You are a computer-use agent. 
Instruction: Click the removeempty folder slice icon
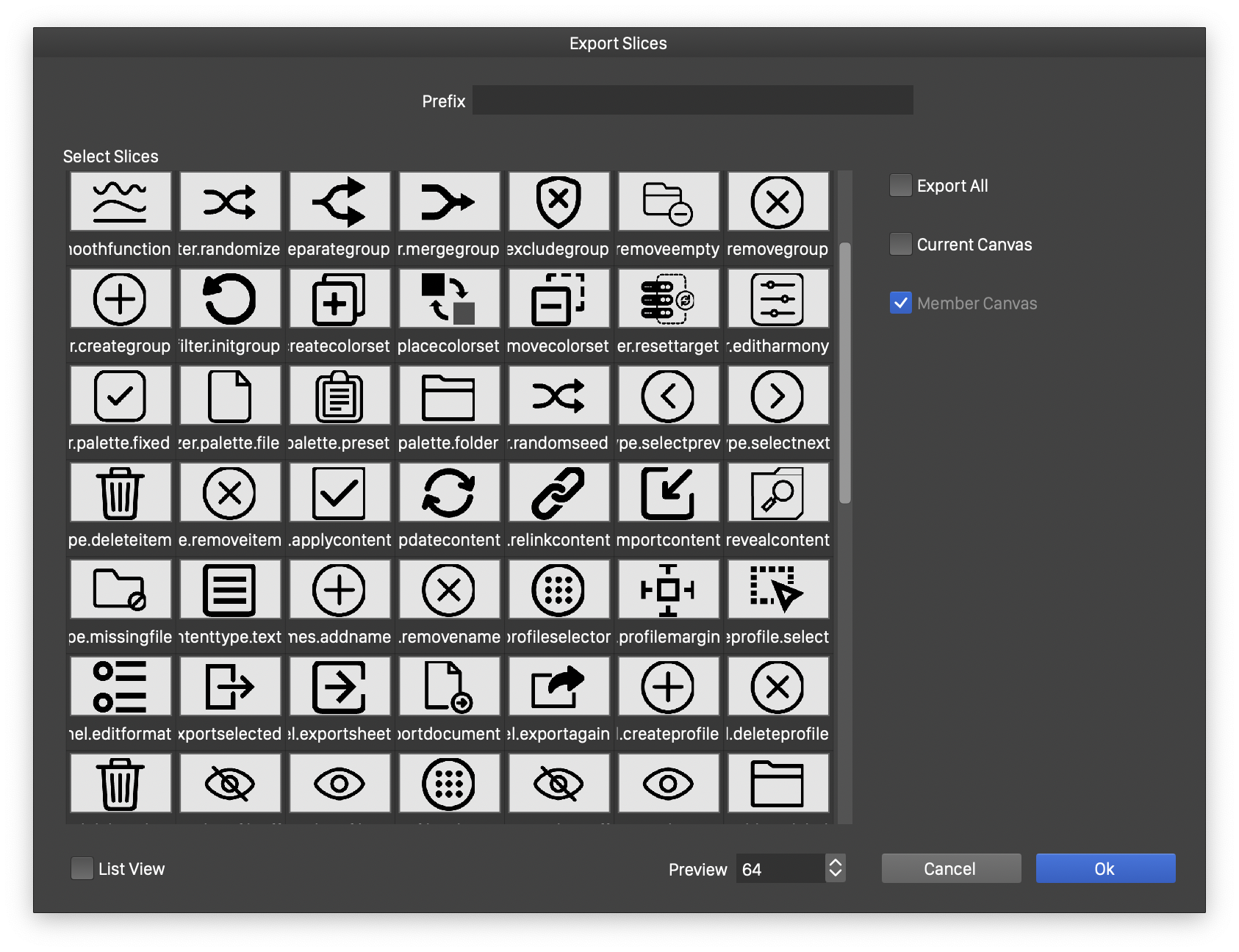tap(668, 202)
